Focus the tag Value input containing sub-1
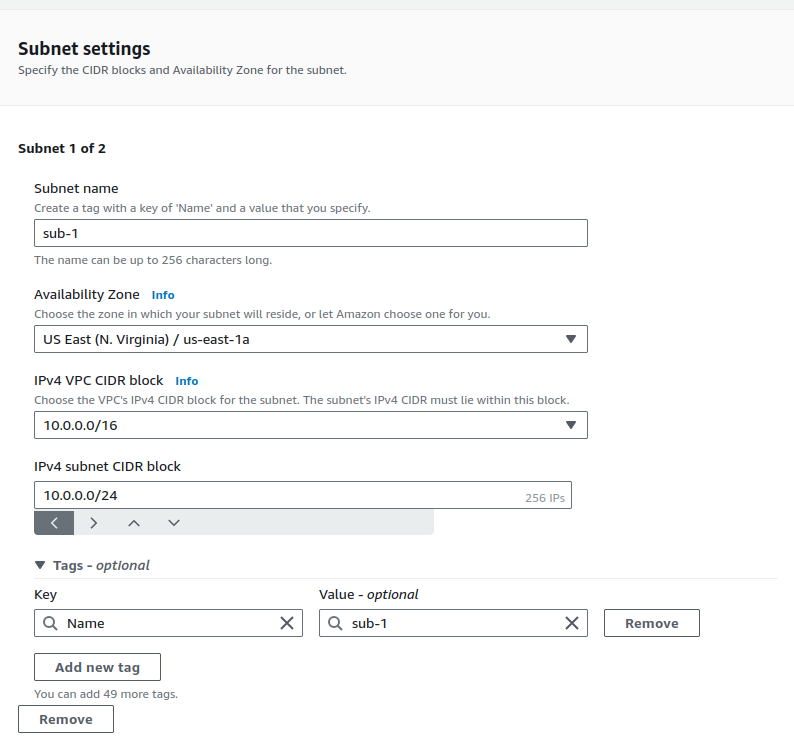 [x=450, y=623]
